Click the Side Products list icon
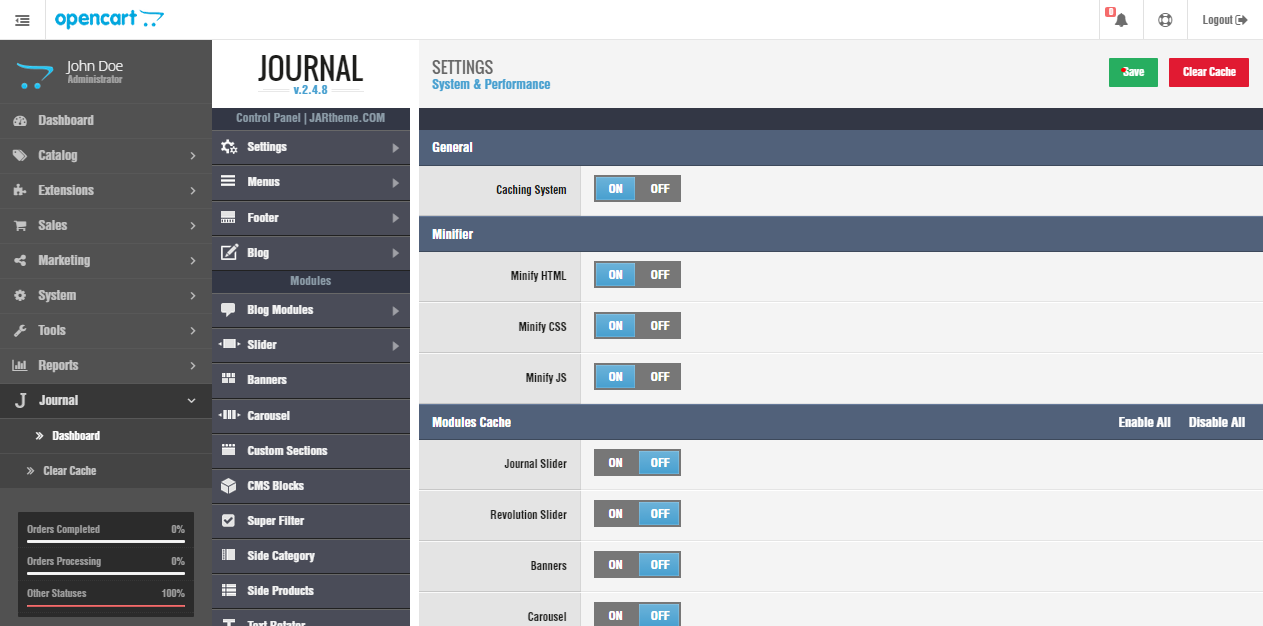Image resolution: width=1263 pixels, height=626 pixels. click(229, 590)
